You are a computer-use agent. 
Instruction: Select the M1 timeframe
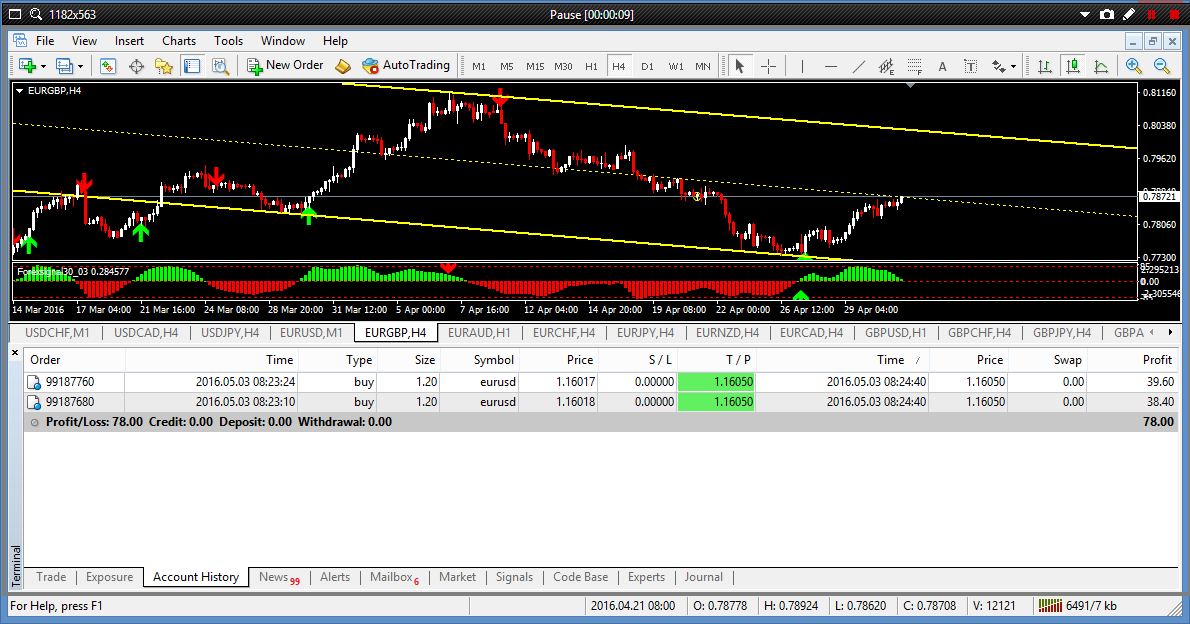479,66
